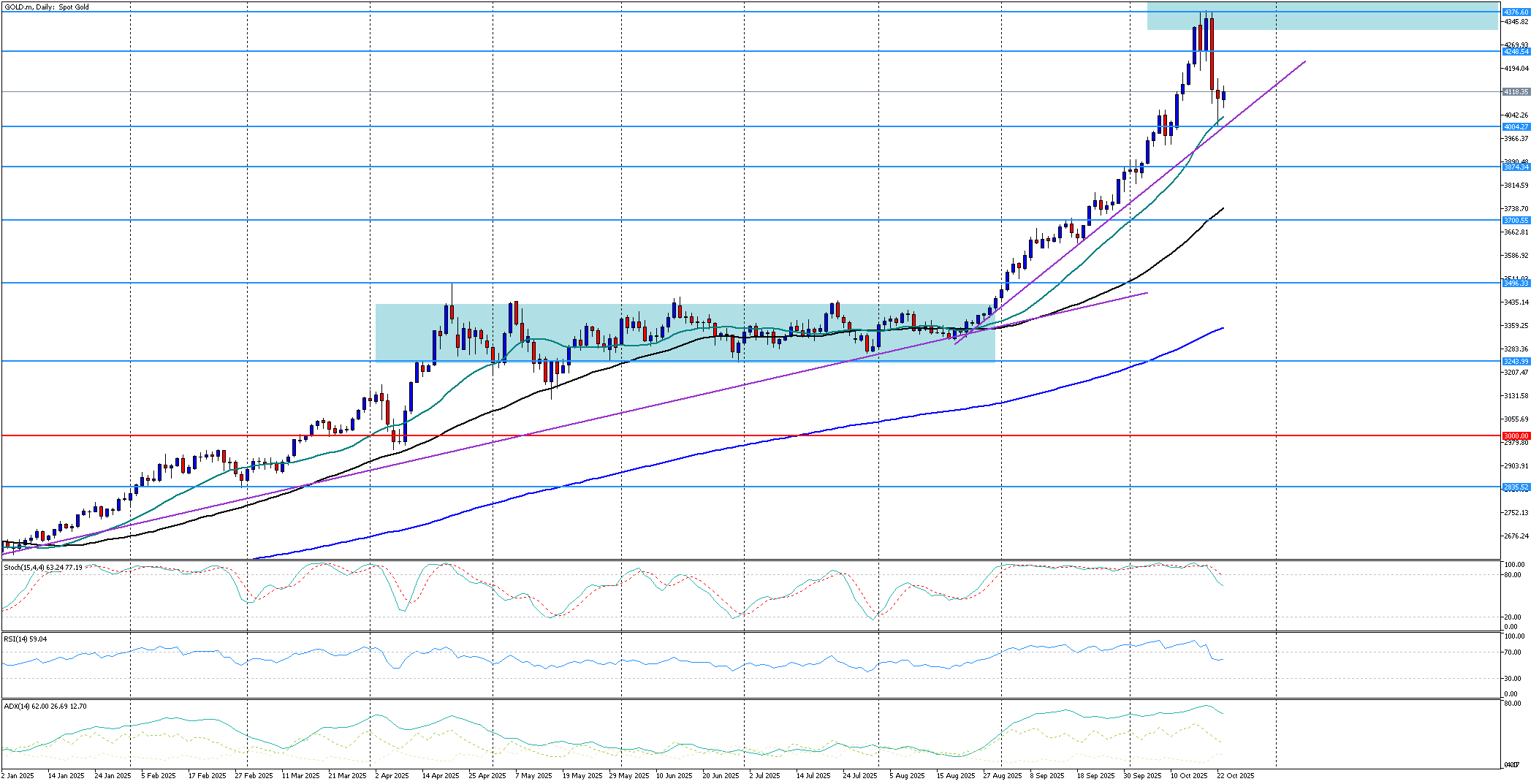The image size is (1539, 784).
Task: Click the GOLD.m Daily Spot Gold title
Action: (47, 7)
